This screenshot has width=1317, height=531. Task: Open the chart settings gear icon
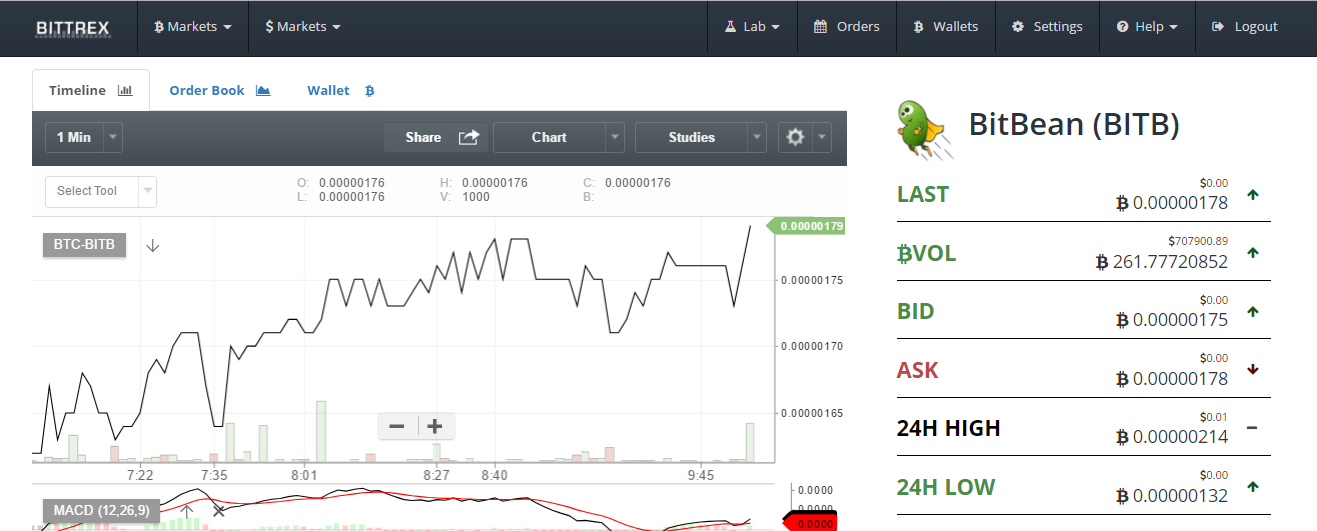[796, 137]
